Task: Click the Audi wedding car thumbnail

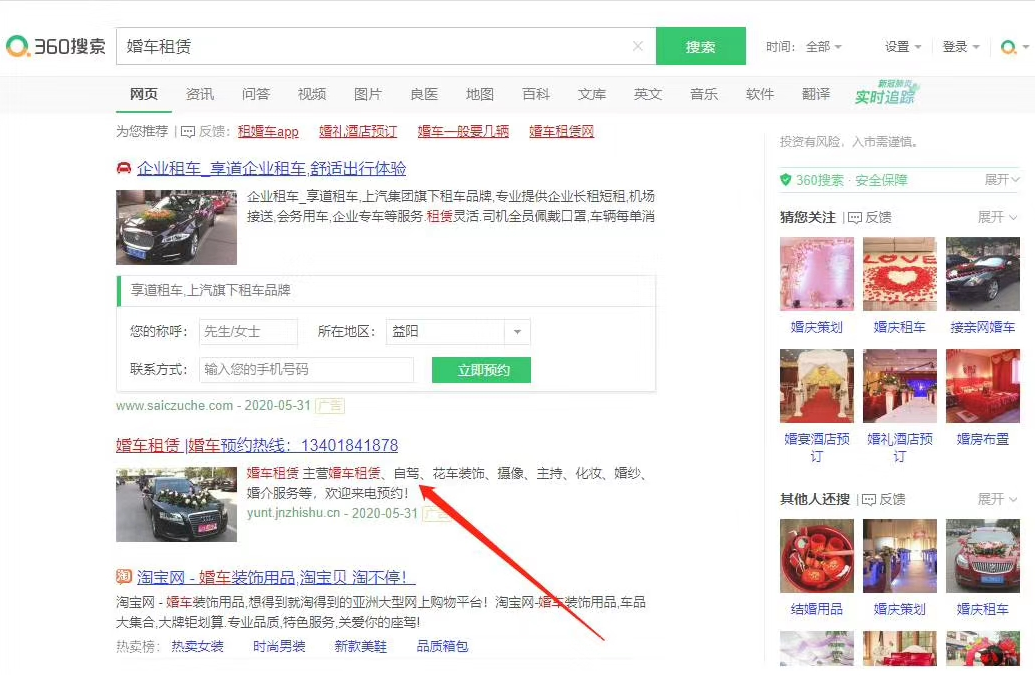Action: (x=176, y=505)
